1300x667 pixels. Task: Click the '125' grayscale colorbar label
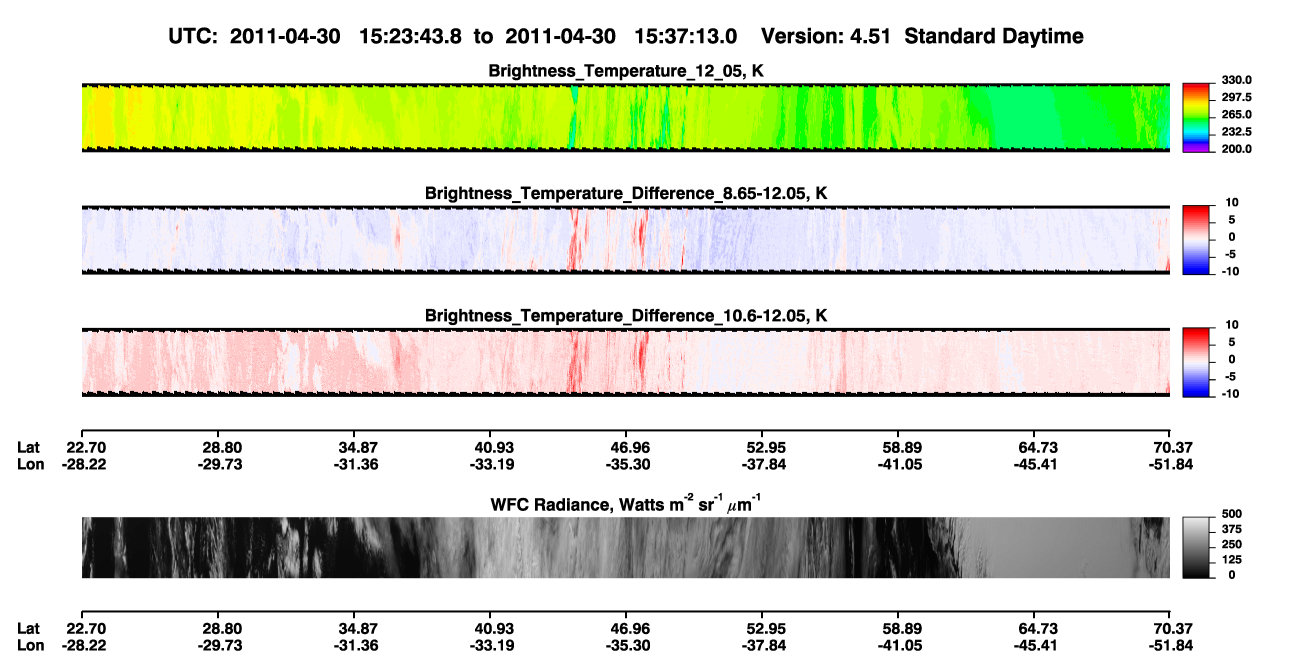click(x=1233, y=559)
